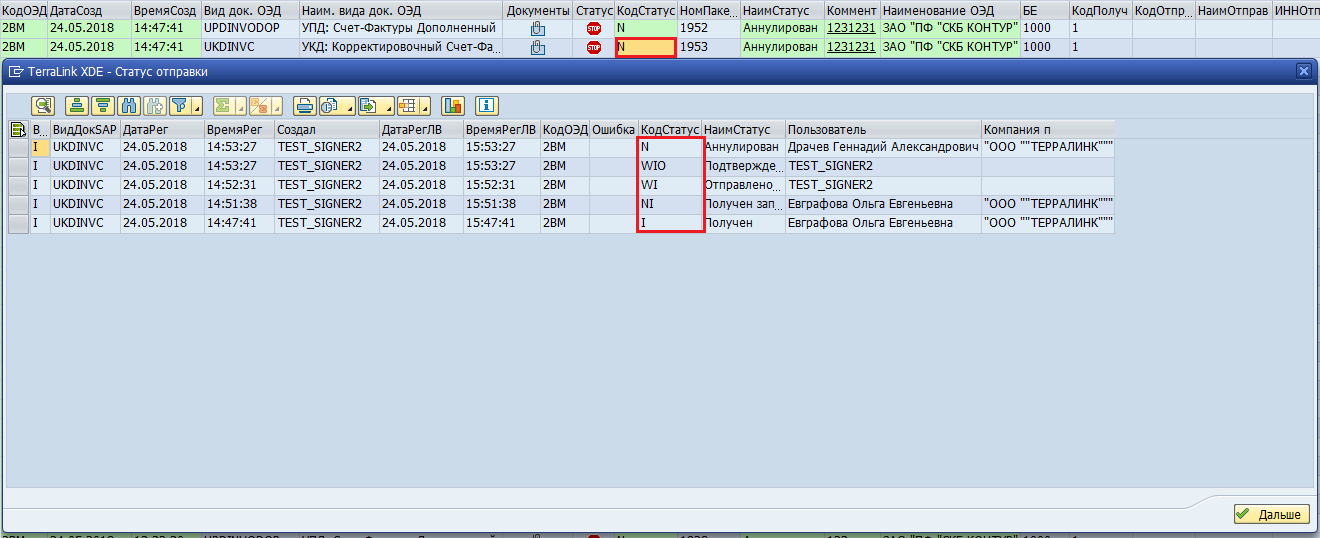
Task: Open document icon in the UPDINVODOP row
Action: pos(538,29)
